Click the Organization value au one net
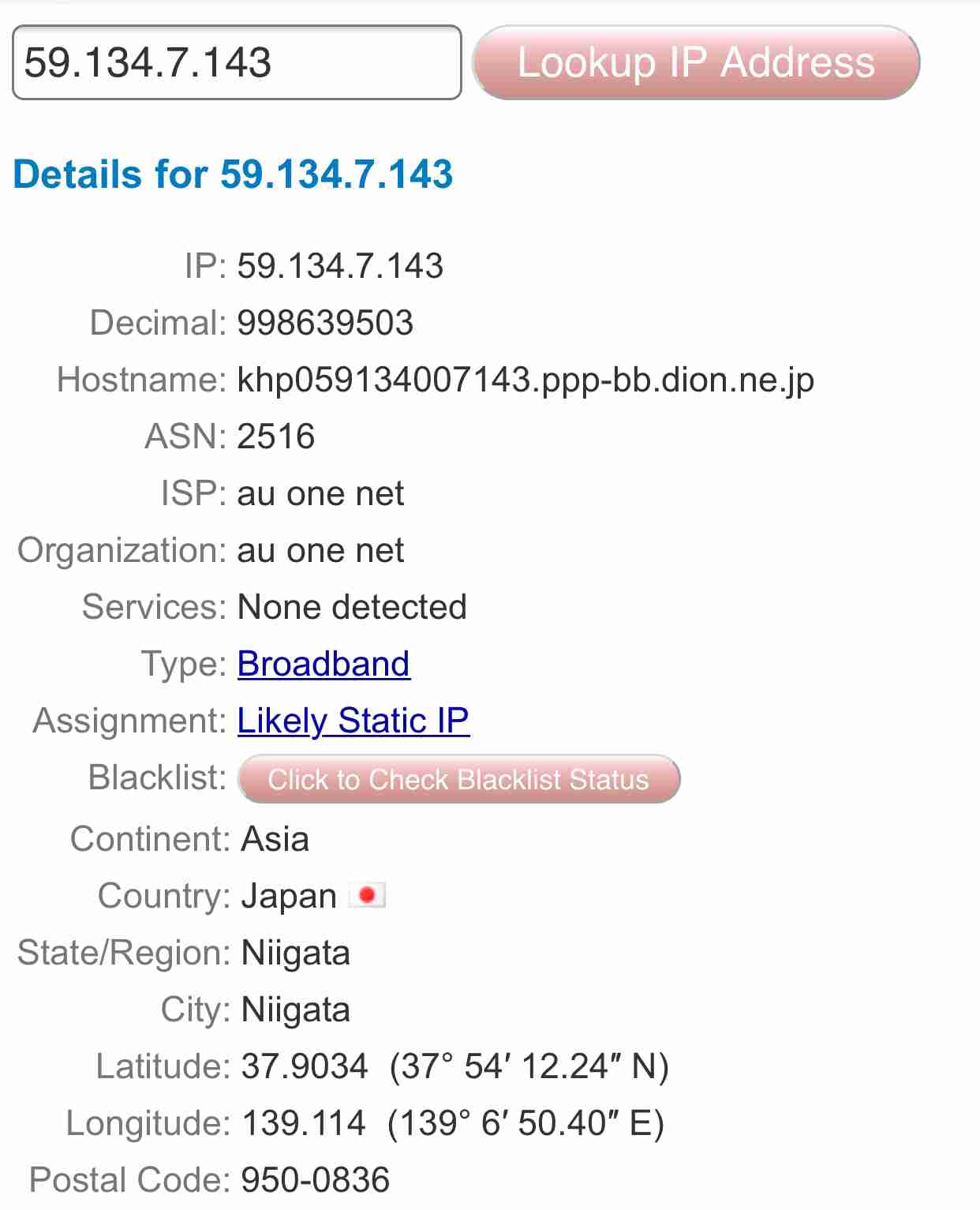 coord(320,550)
